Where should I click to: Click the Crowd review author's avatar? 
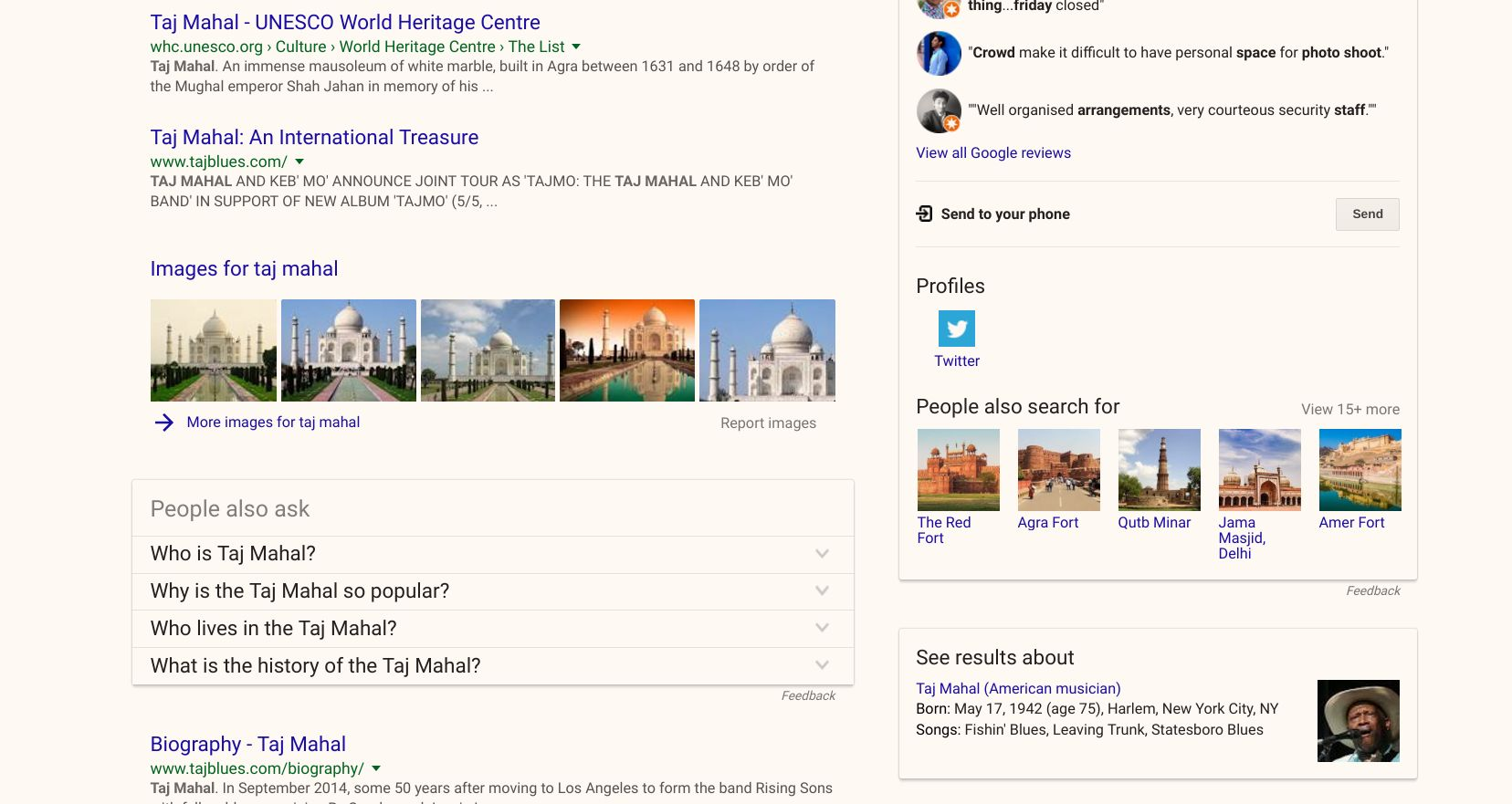pyautogui.click(x=939, y=53)
